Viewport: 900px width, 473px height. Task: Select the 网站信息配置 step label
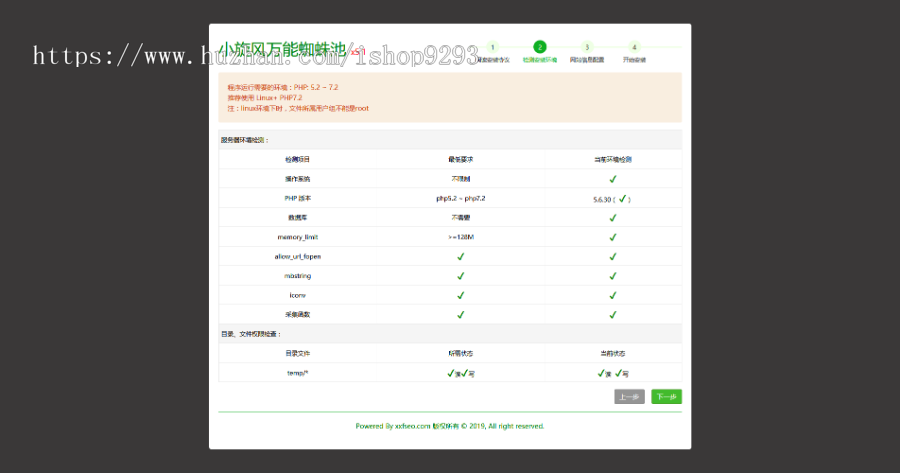coord(587,61)
